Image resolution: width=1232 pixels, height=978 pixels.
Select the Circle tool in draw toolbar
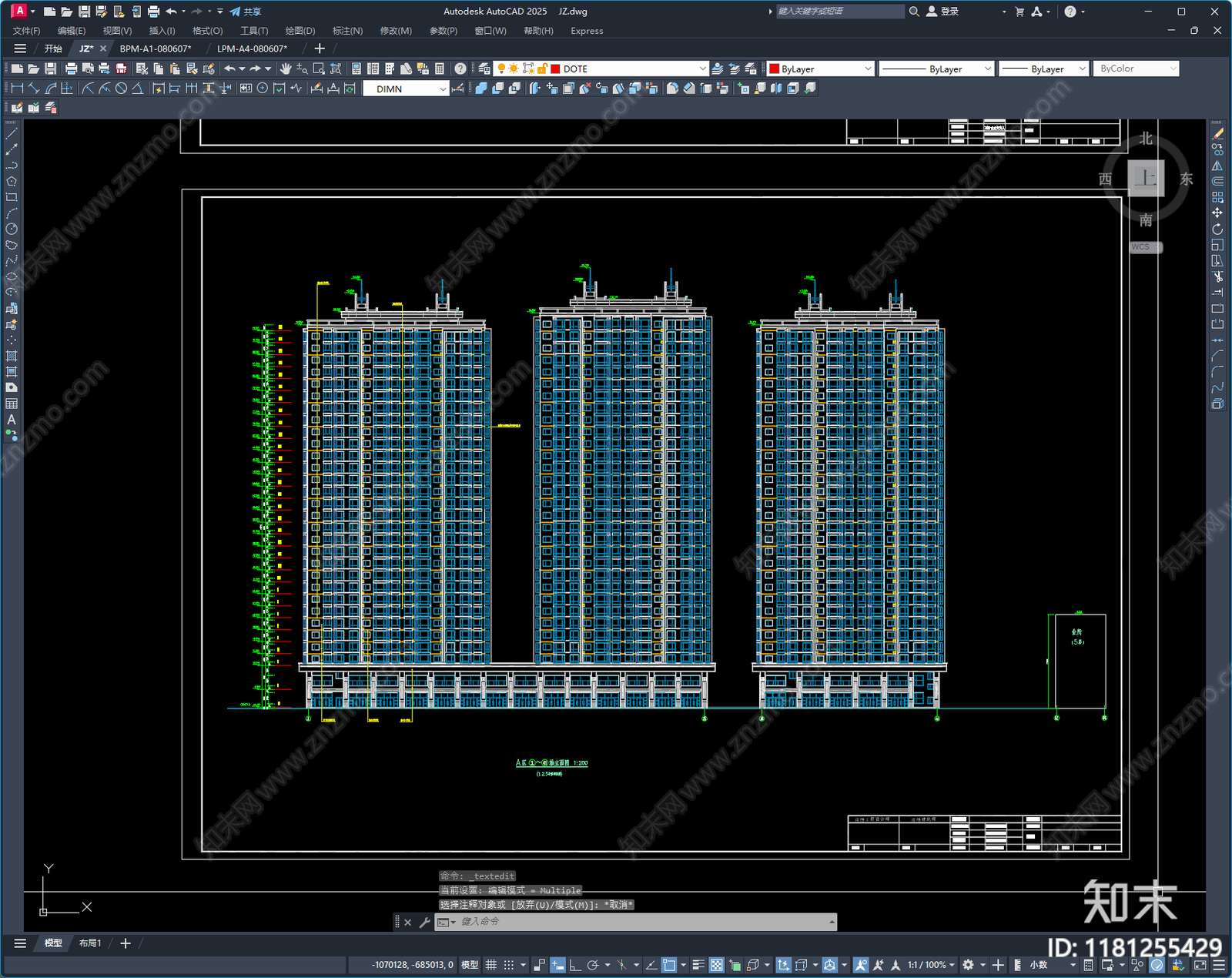click(12, 229)
